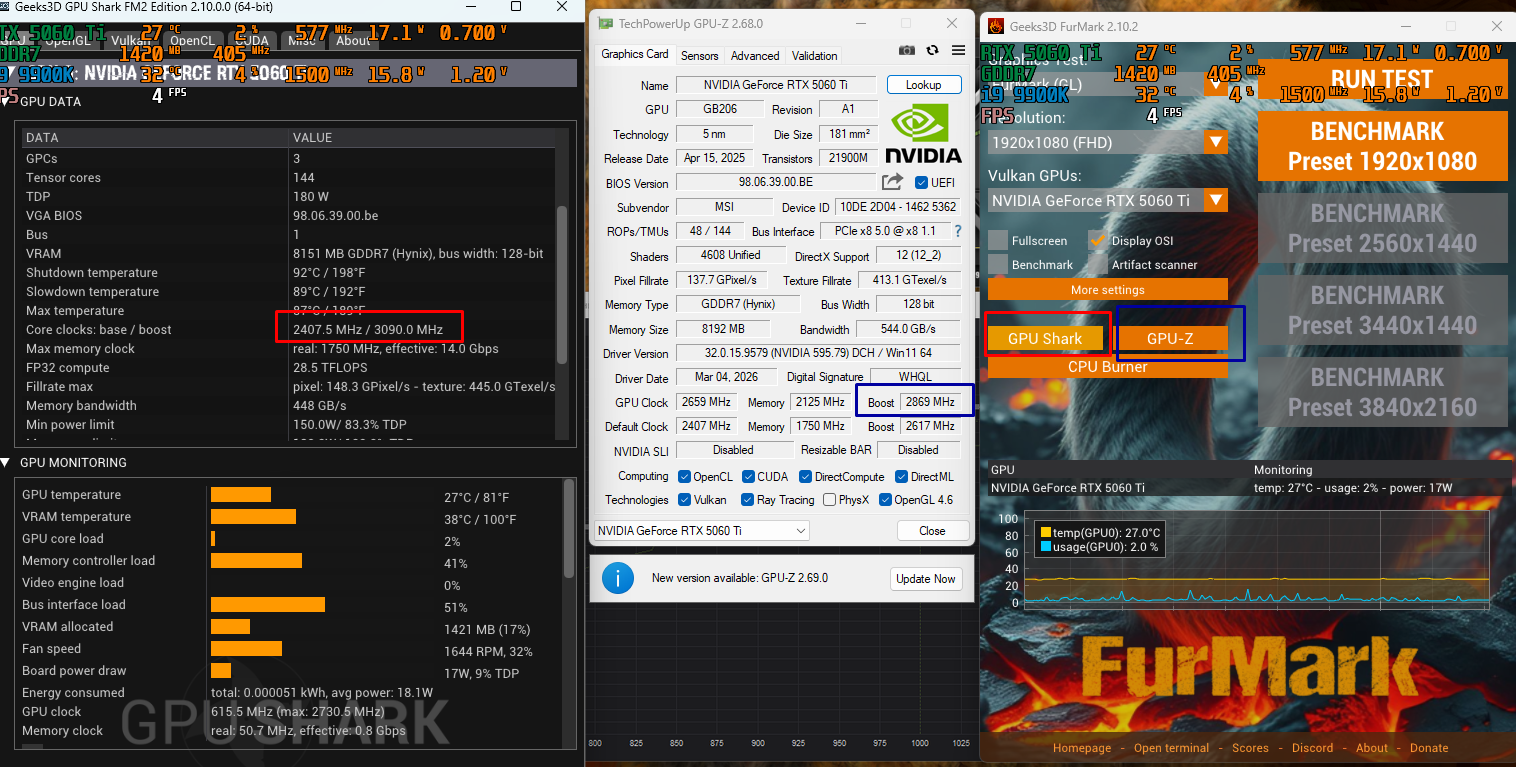Viewport: 1516px width, 767px height.
Task: Click the blue info icon in update bar
Action: pyautogui.click(x=618, y=578)
